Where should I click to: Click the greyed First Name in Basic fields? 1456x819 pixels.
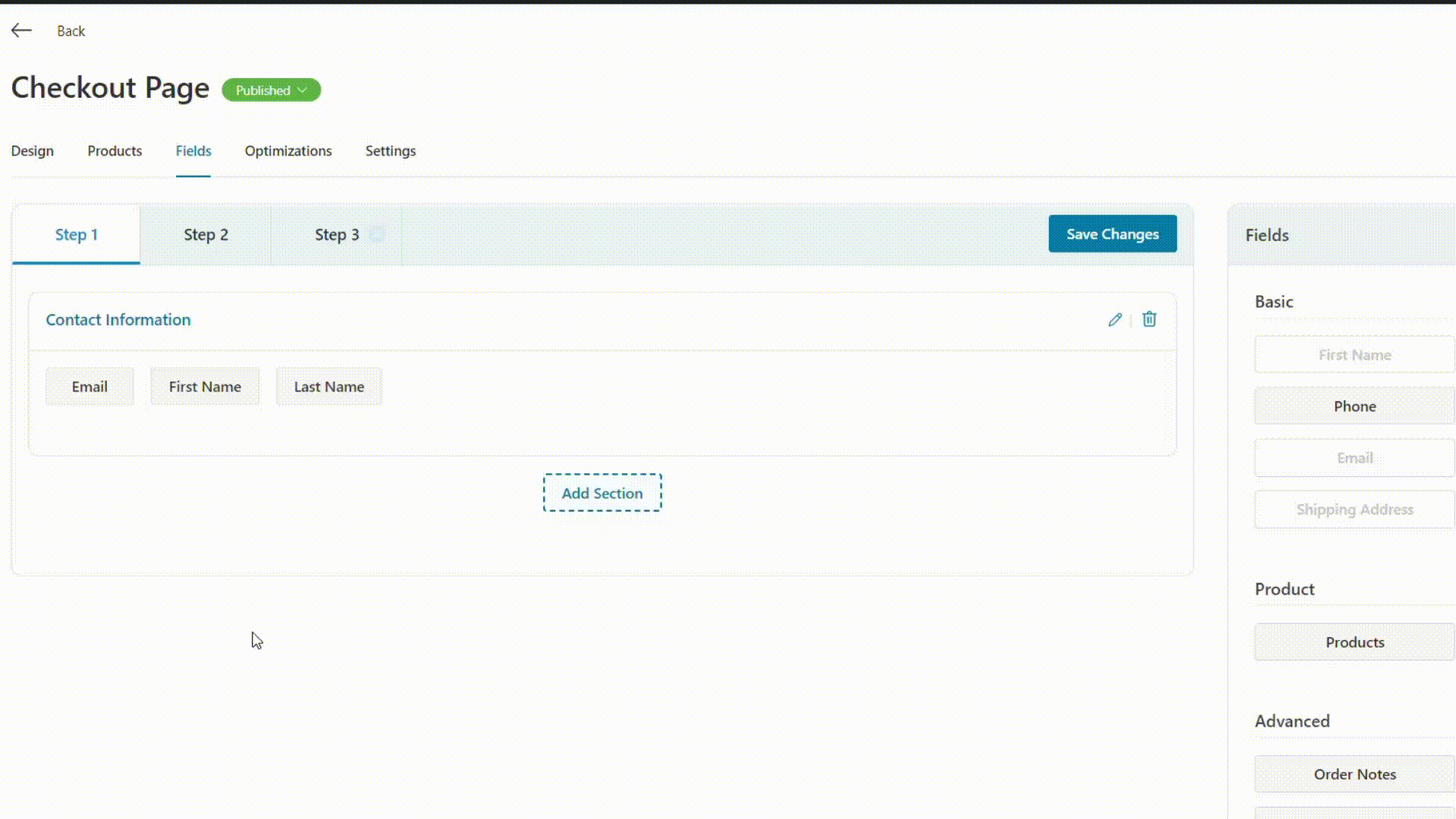click(x=1354, y=355)
